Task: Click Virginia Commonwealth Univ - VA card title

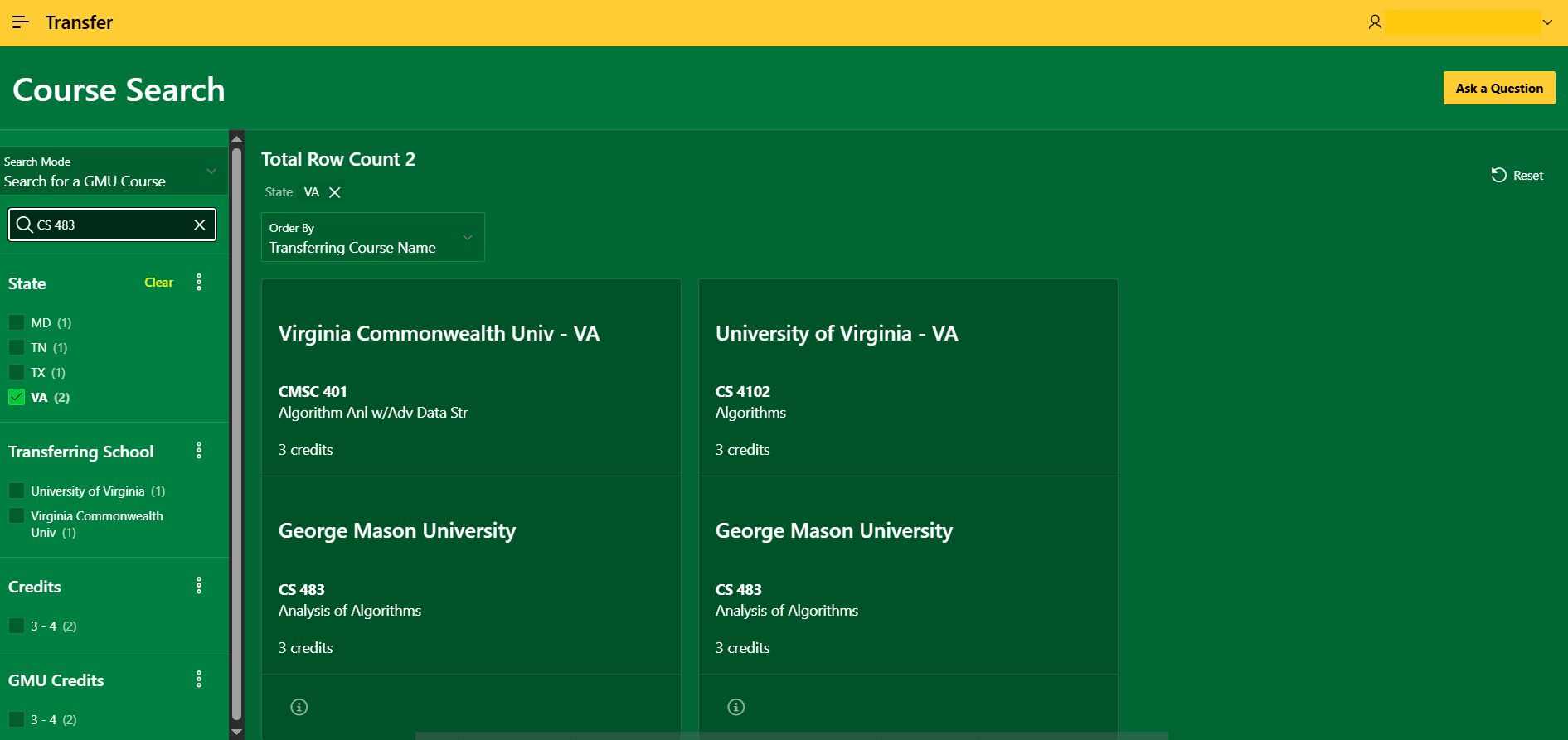Action: 439,333
